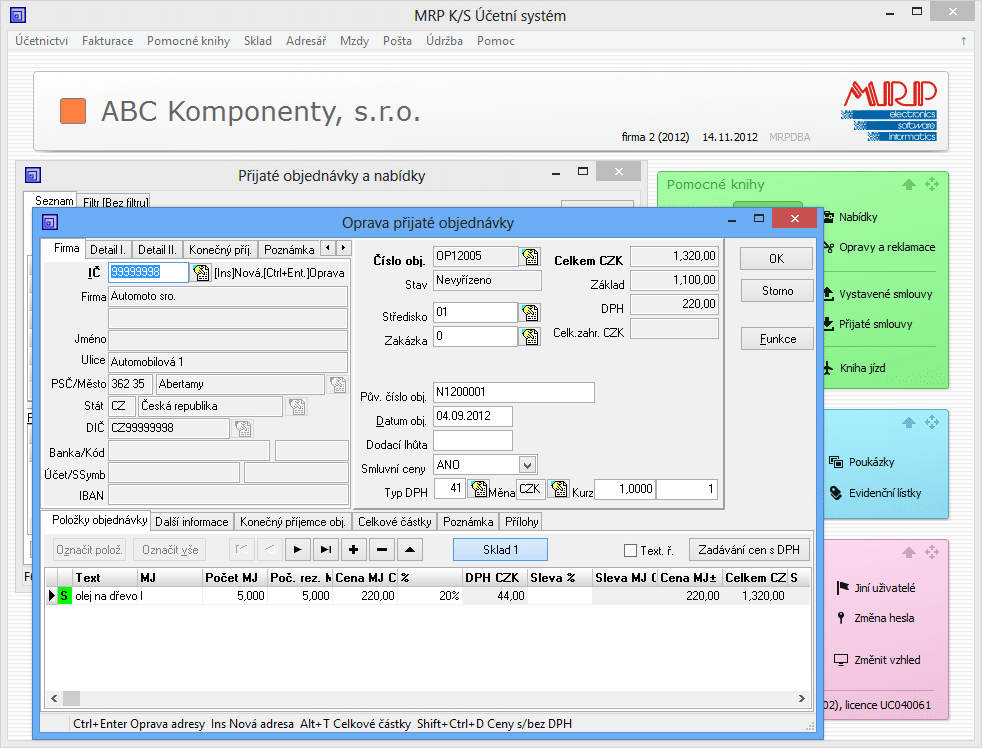This screenshot has height=748, width=982.
Task: Open Přijaté smlouvy
Action: pyautogui.click(x=875, y=324)
